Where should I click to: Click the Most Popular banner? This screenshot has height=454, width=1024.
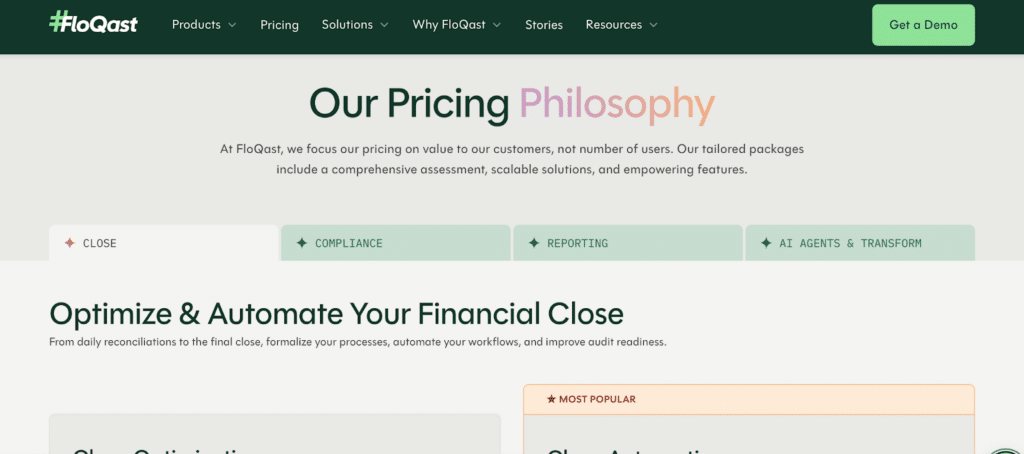click(748, 399)
